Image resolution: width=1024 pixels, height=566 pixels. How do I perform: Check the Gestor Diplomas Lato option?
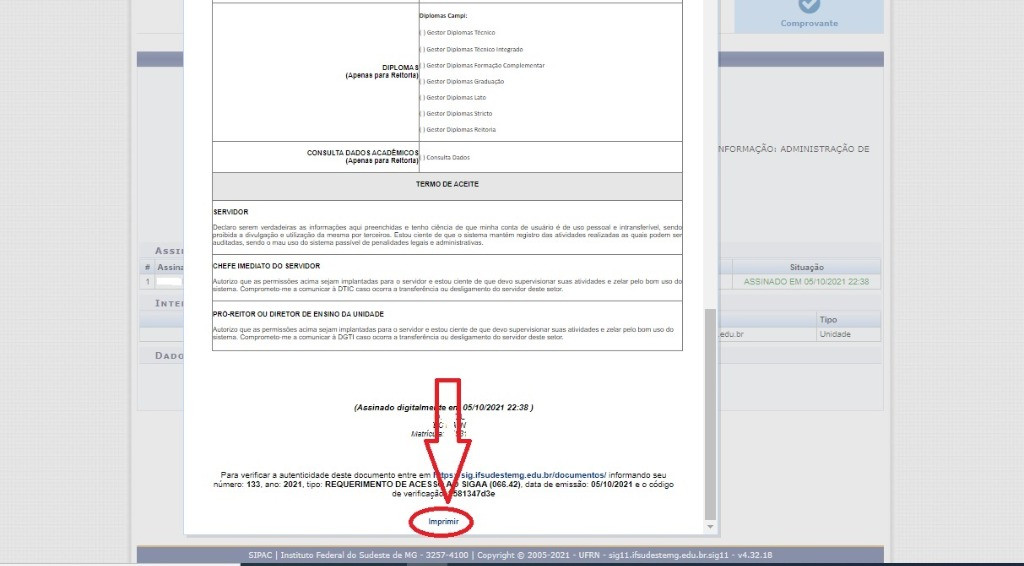[422, 97]
